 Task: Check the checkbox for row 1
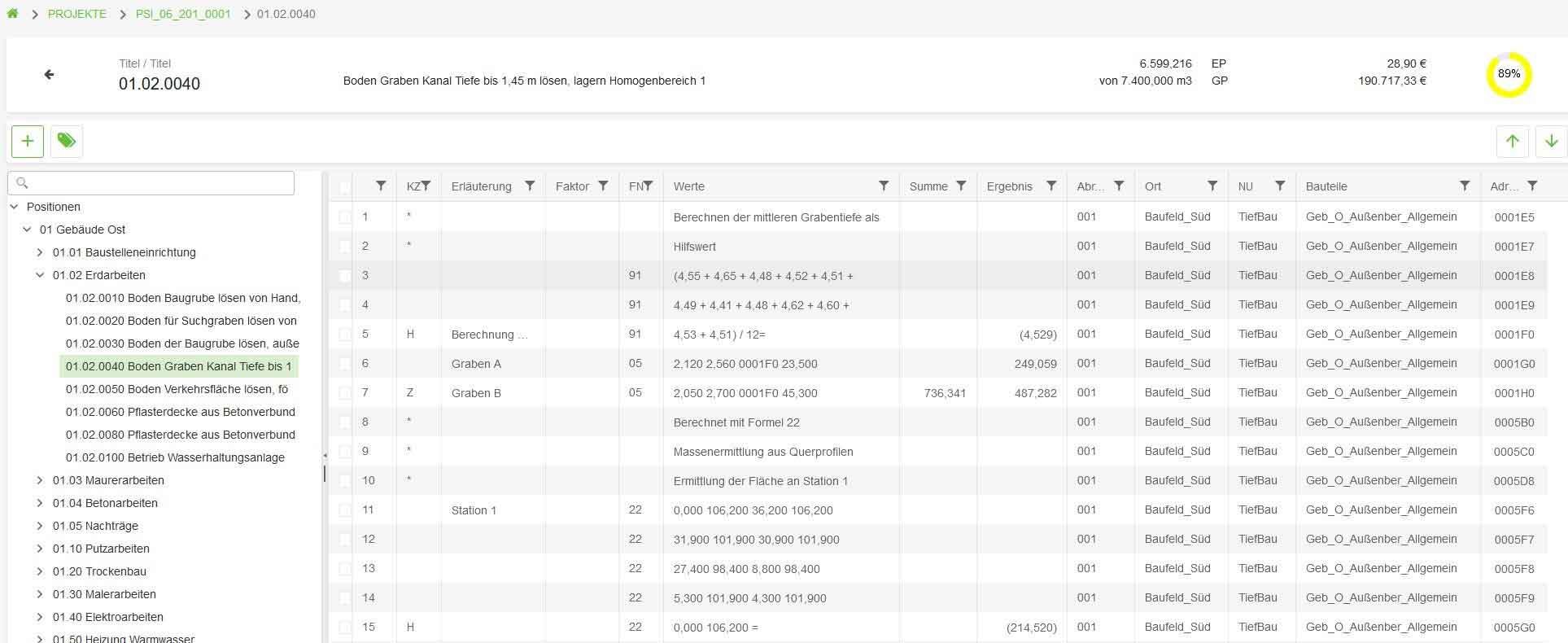click(345, 217)
